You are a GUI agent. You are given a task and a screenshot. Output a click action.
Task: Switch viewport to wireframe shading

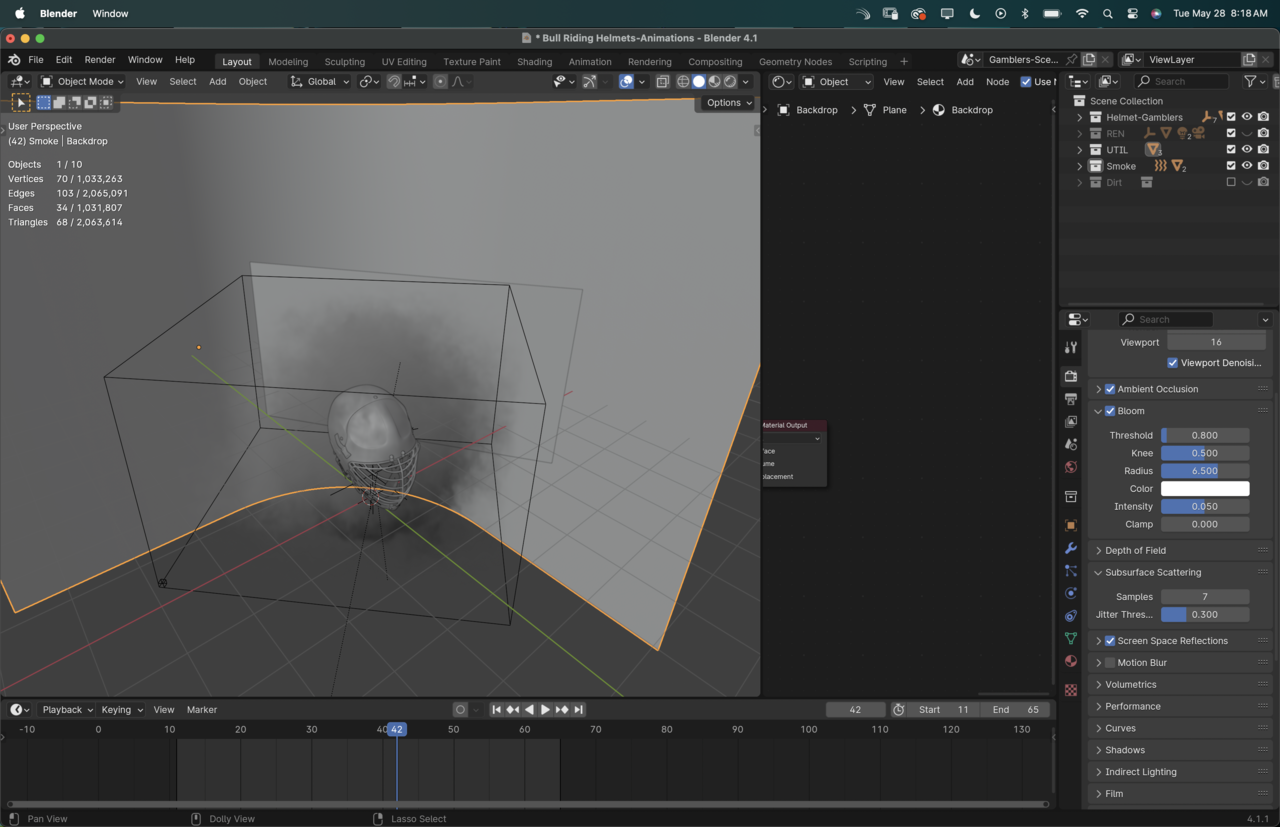(683, 82)
